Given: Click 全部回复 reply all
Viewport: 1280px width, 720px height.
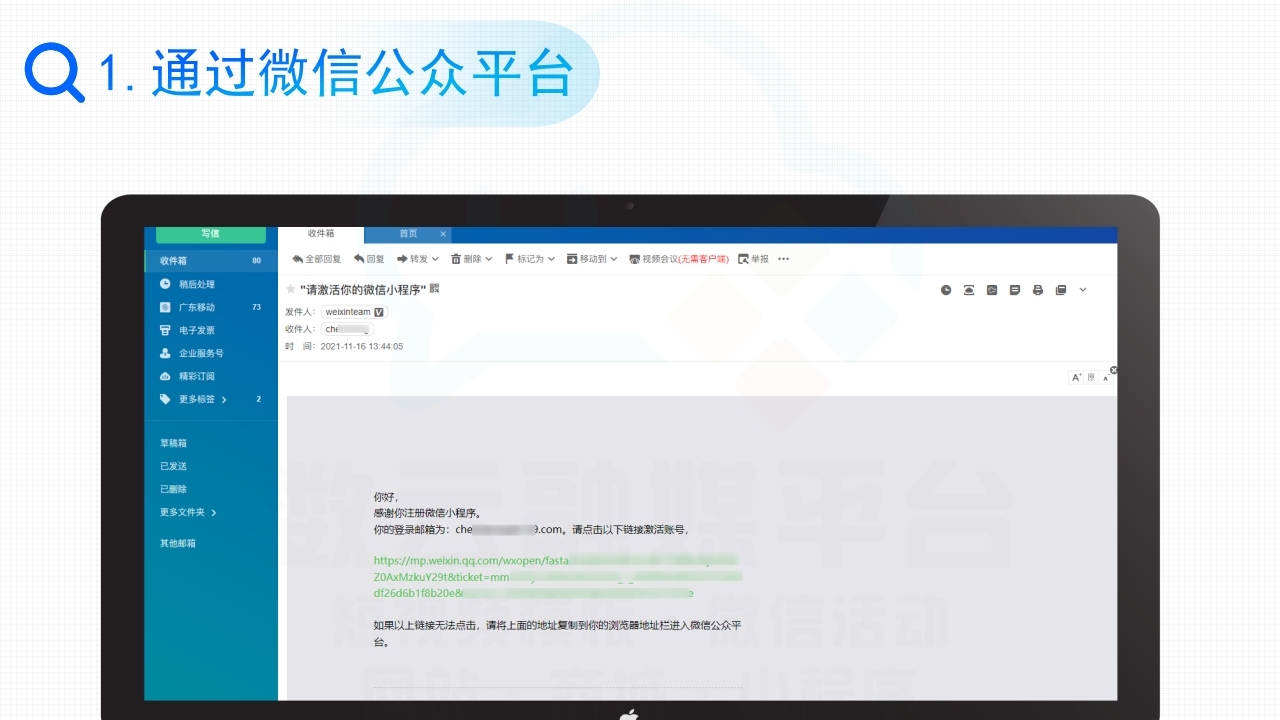Looking at the screenshot, I should point(316,259).
